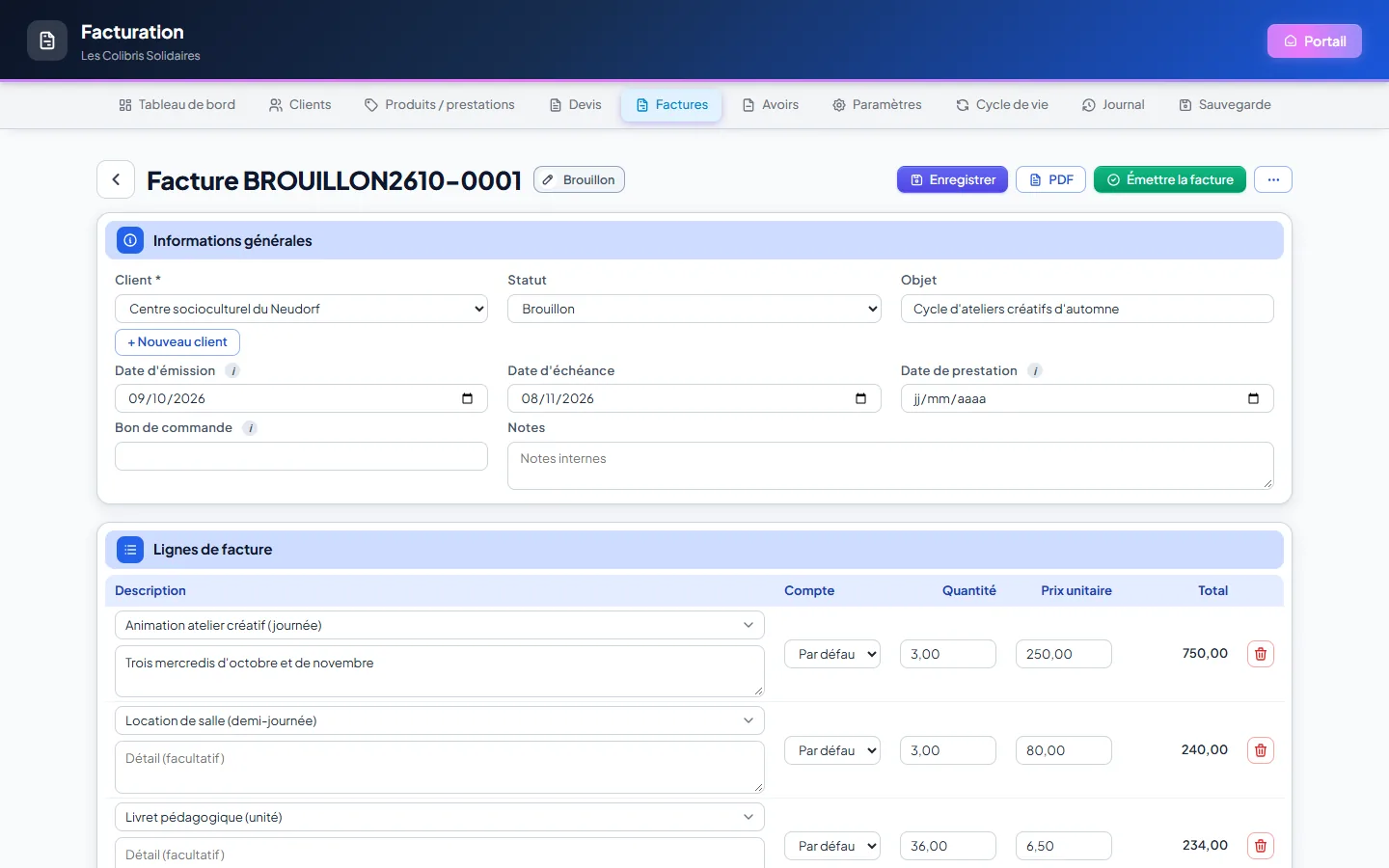This screenshot has height=868, width=1389.
Task: Open the Portail button
Action: 1315,41
